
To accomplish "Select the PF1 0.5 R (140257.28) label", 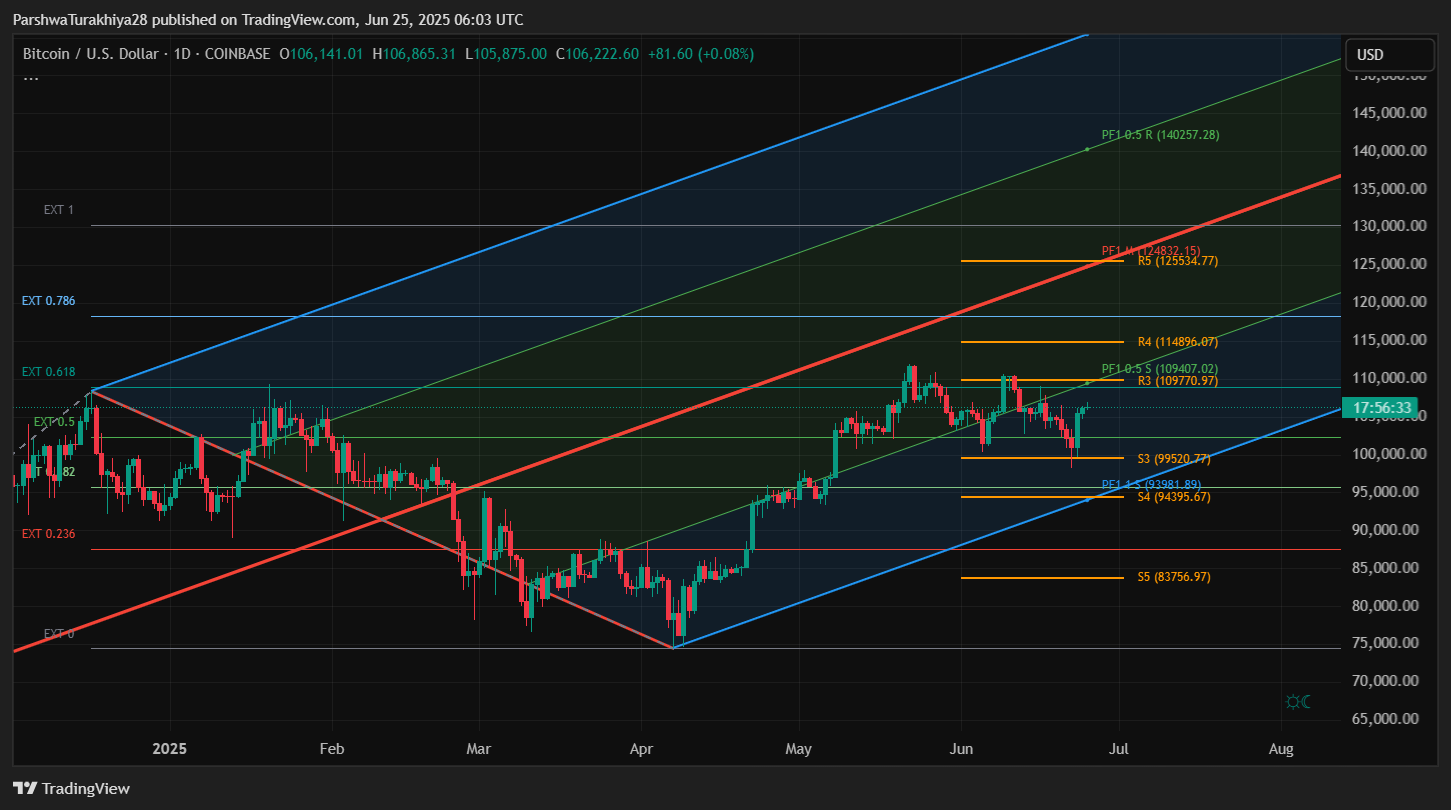I will point(1160,135).
